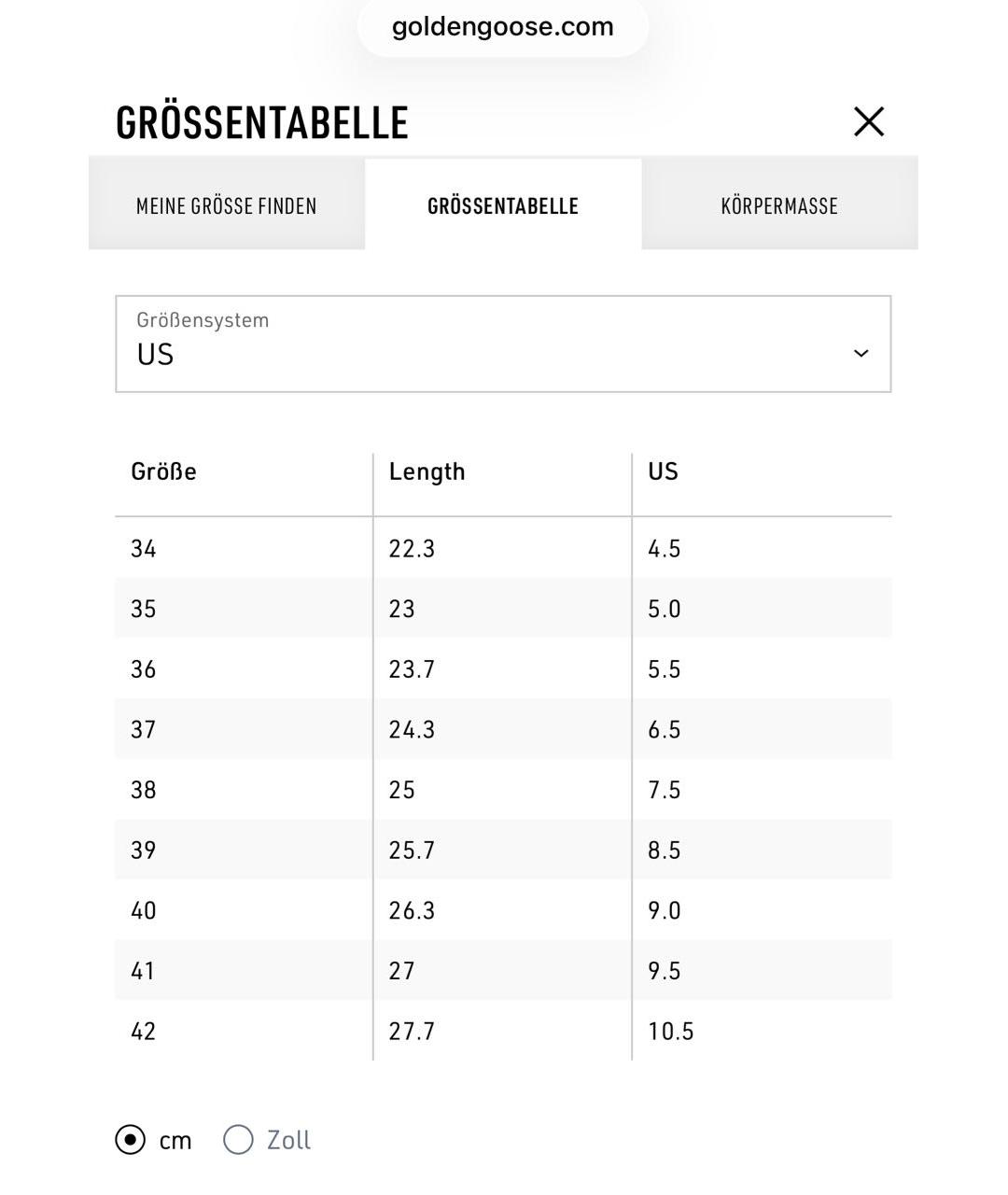Screen dimensions: 1008x1195
Task: Click the US column header
Action: coord(663,471)
